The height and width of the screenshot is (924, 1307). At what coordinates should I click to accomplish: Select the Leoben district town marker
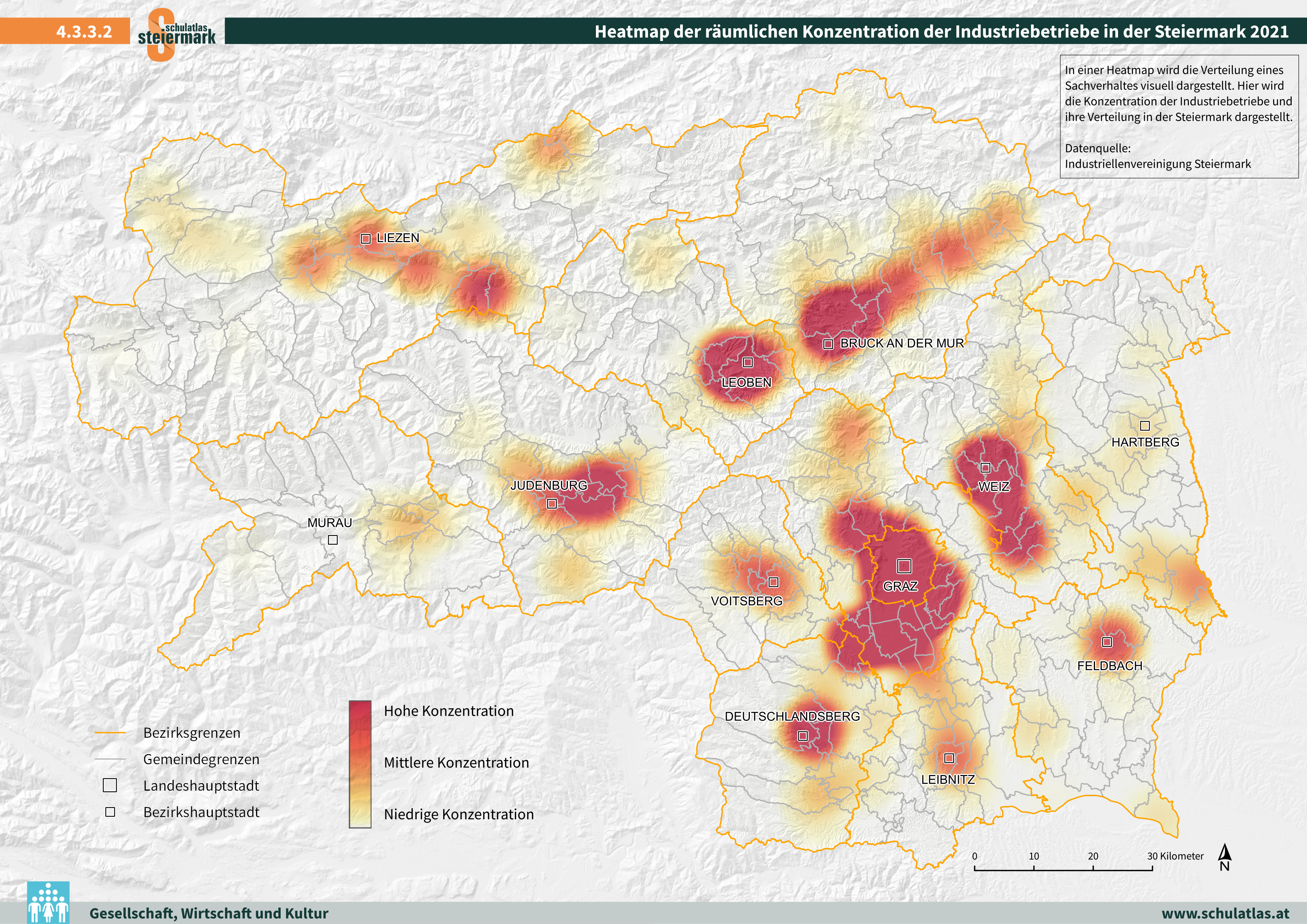tap(748, 363)
